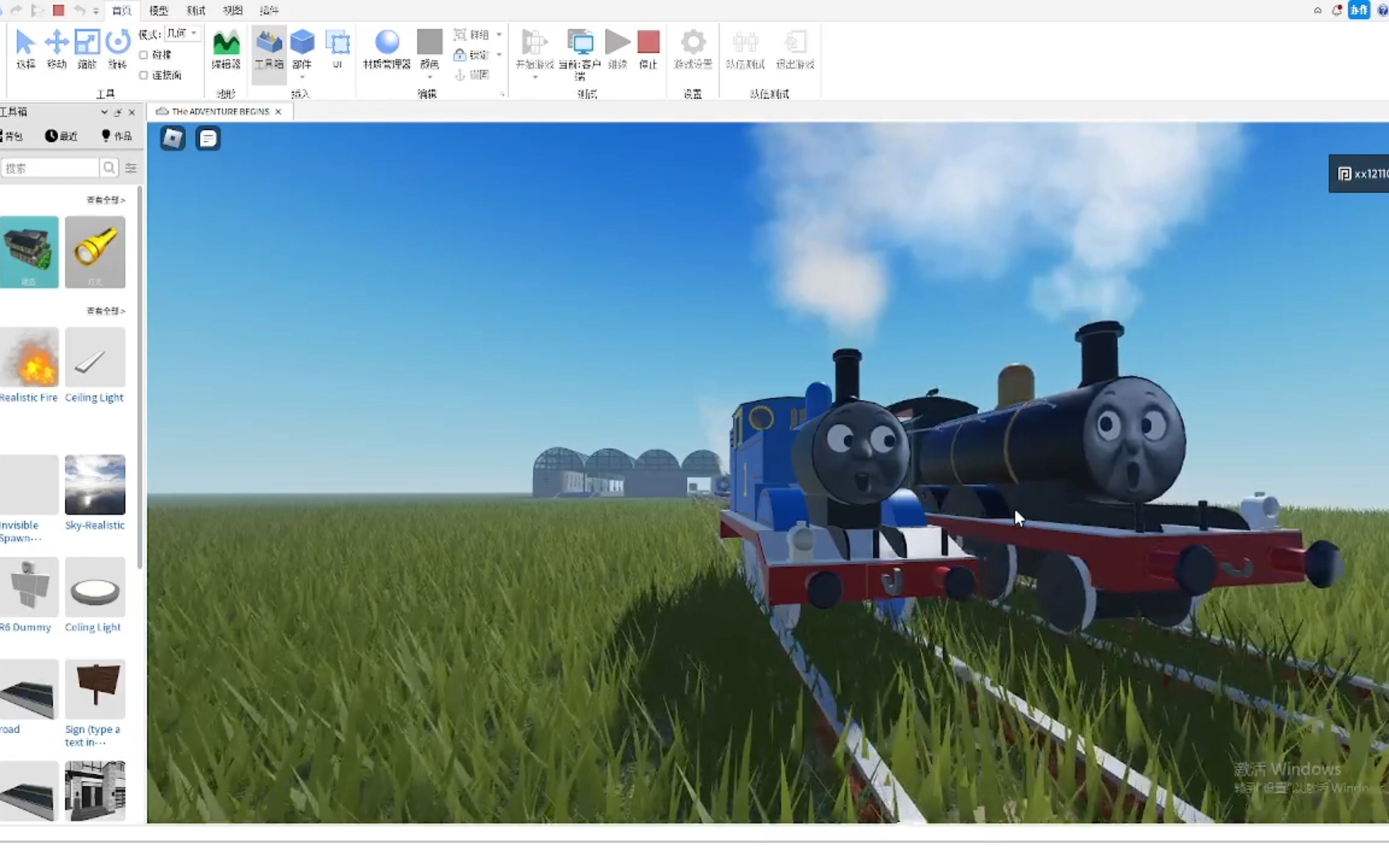1389x868 pixels.
Task: Open the chat bubble icon in viewport
Action: 208,138
